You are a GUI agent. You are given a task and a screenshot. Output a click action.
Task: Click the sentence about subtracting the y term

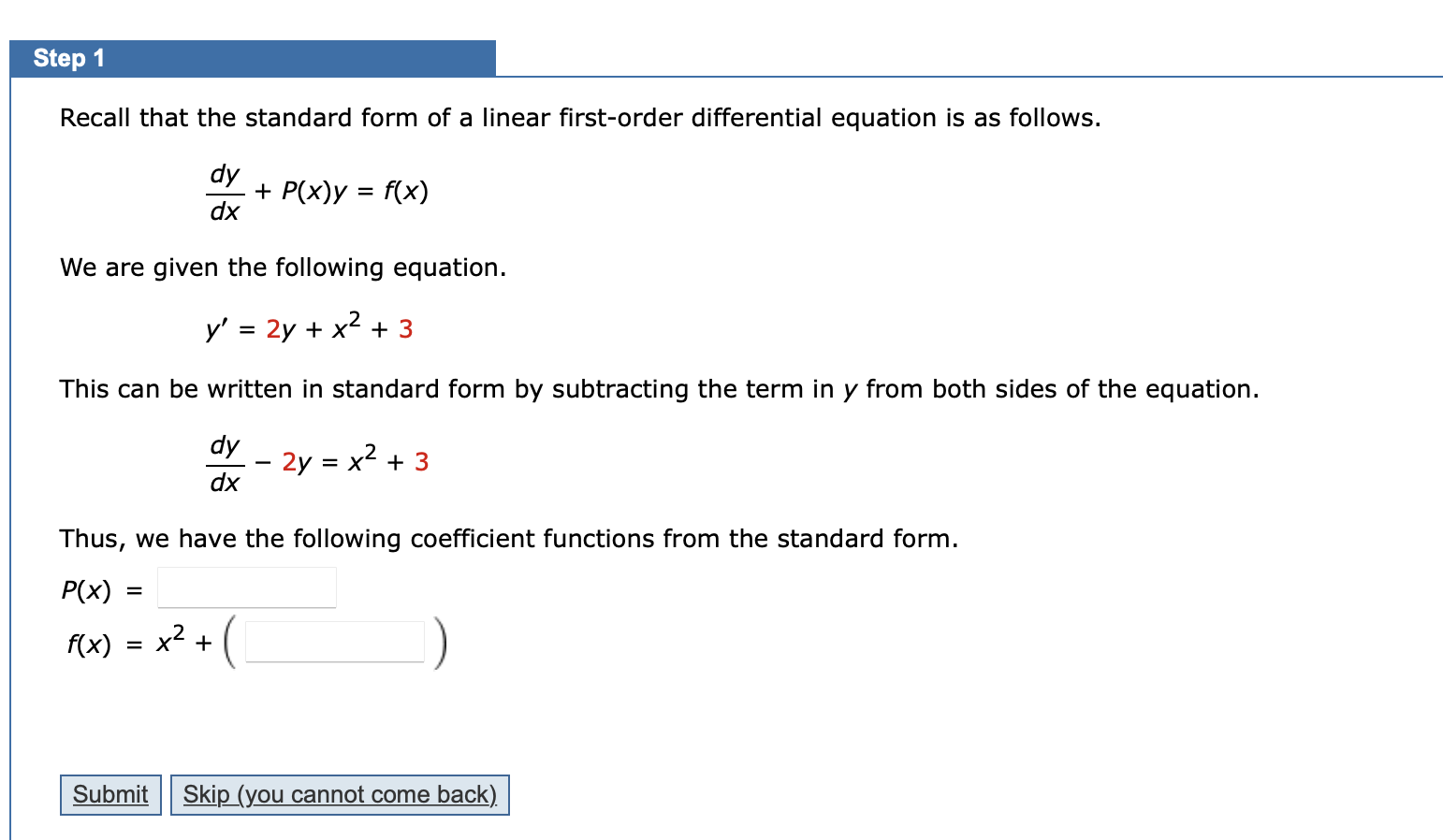pyautogui.click(x=659, y=388)
